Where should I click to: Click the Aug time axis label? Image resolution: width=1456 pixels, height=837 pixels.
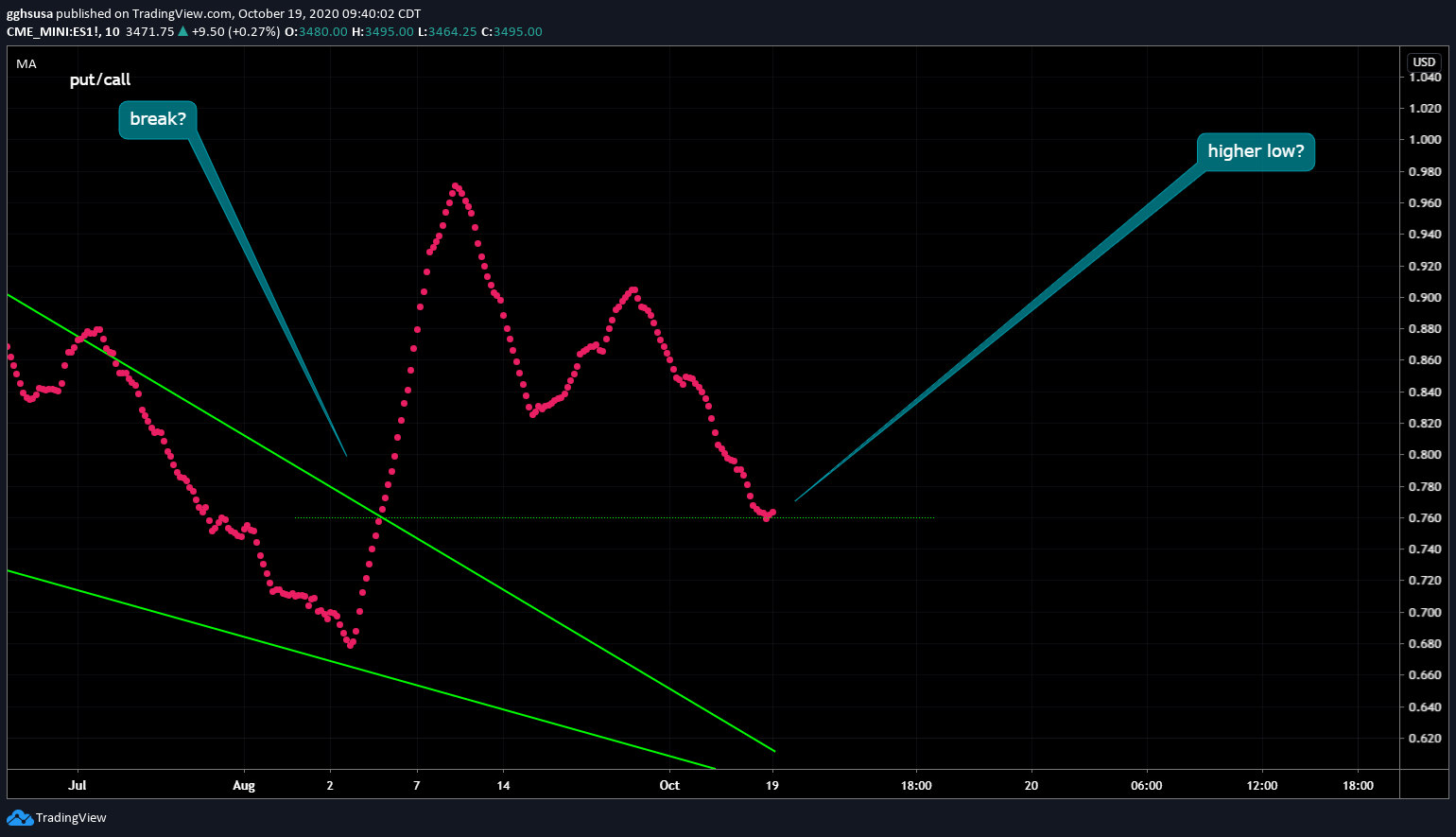coord(244,785)
